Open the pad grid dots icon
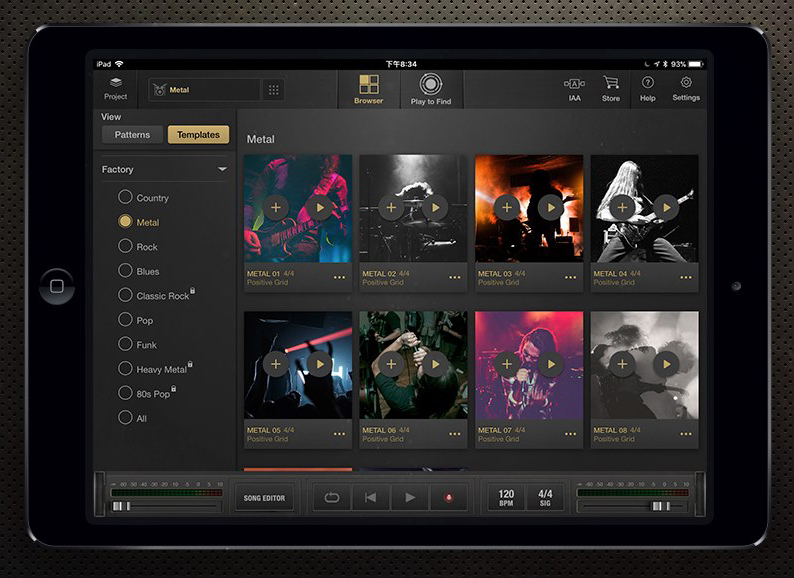This screenshot has height=578, width=794. point(273,90)
